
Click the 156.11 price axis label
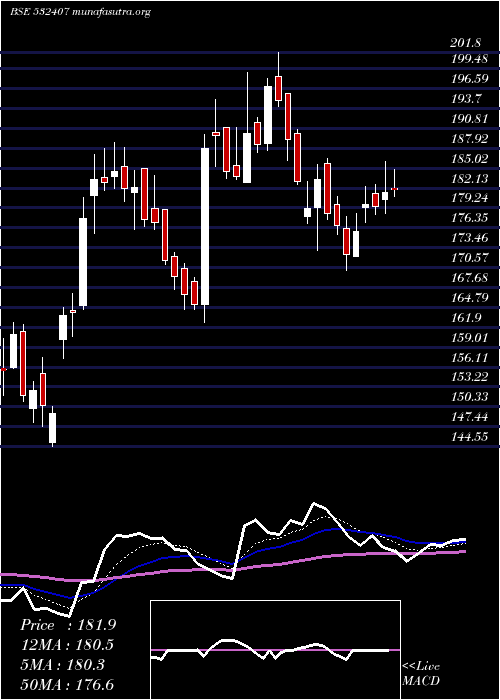[468, 357]
